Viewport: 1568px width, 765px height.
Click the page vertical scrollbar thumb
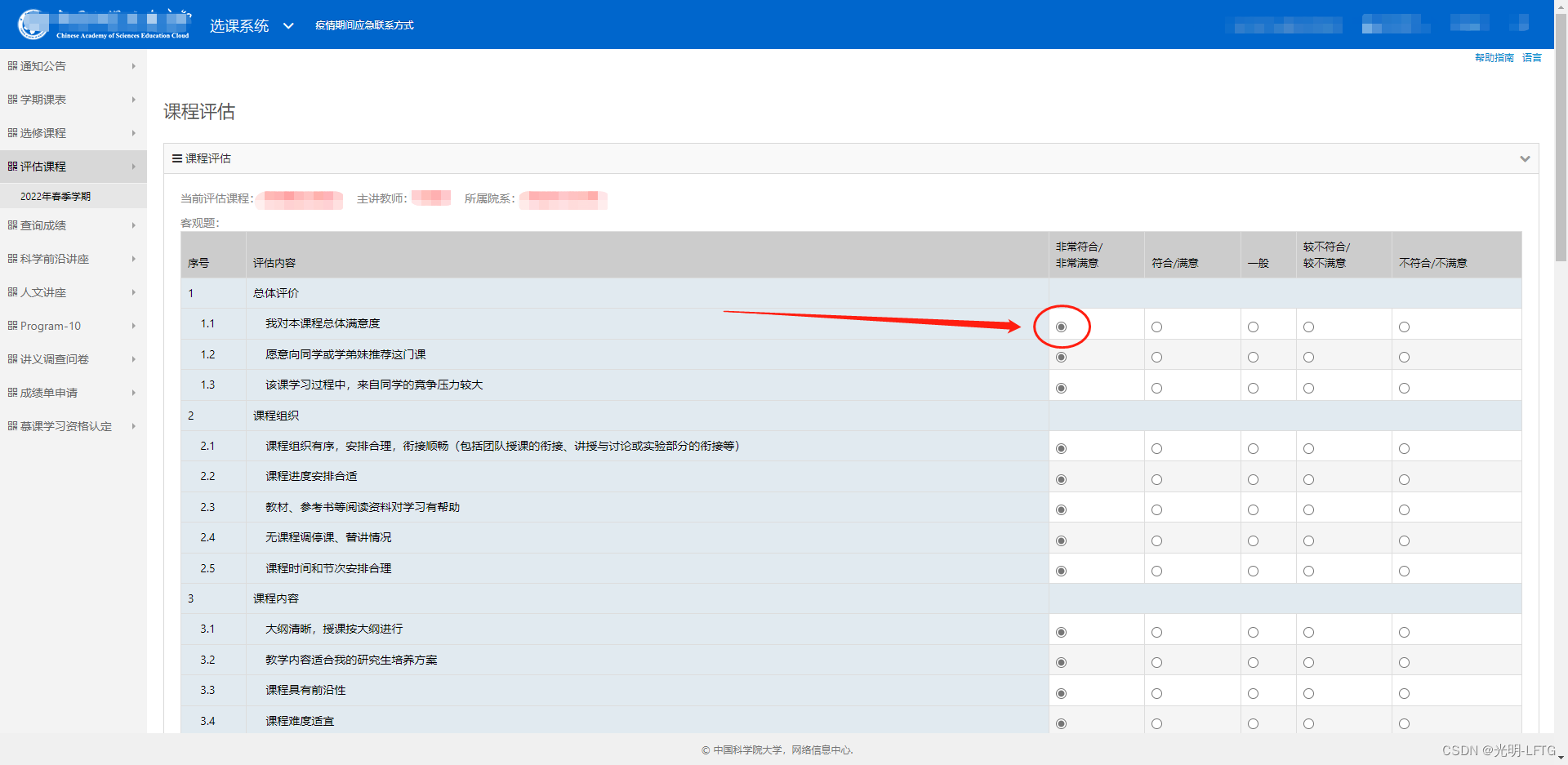click(1561, 139)
